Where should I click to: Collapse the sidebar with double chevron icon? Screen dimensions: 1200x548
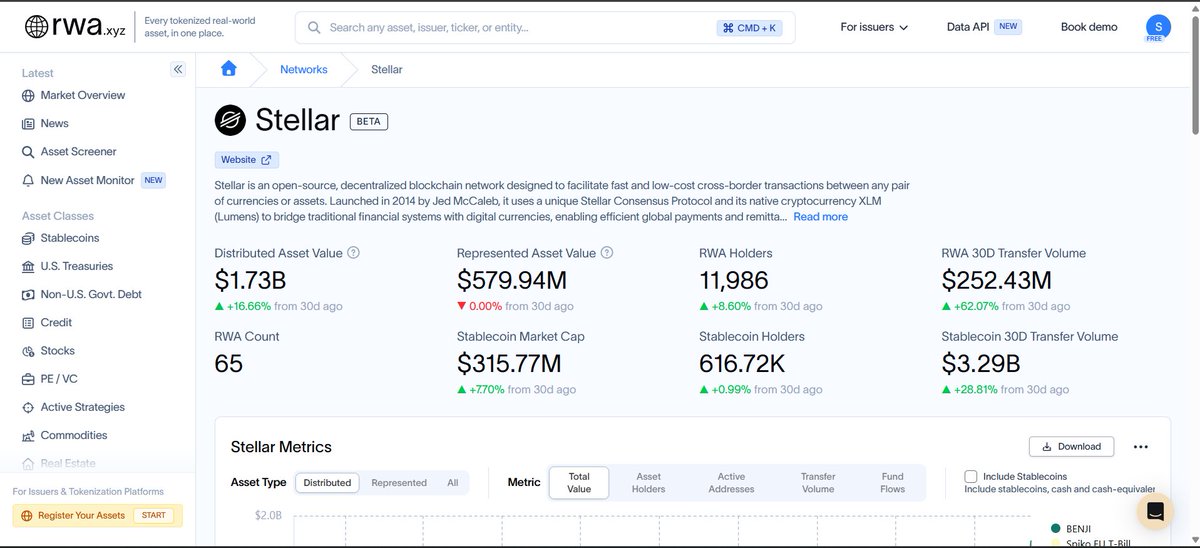click(x=178, y=70)
